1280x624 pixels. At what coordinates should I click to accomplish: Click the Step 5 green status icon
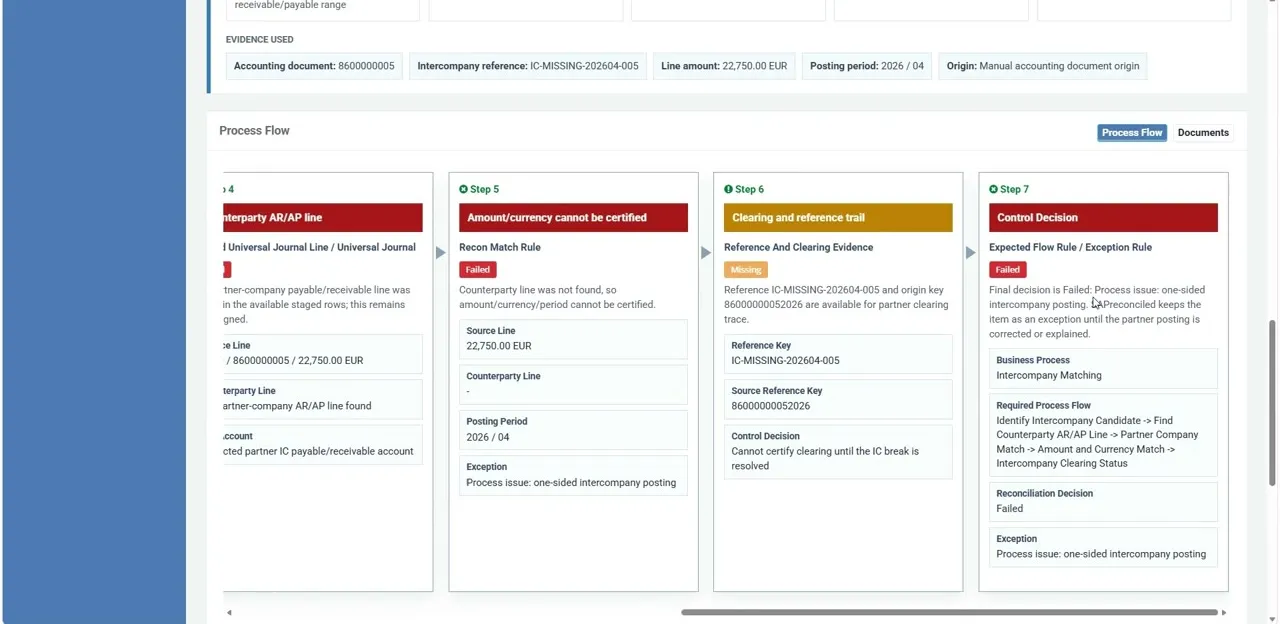point(463,189)
